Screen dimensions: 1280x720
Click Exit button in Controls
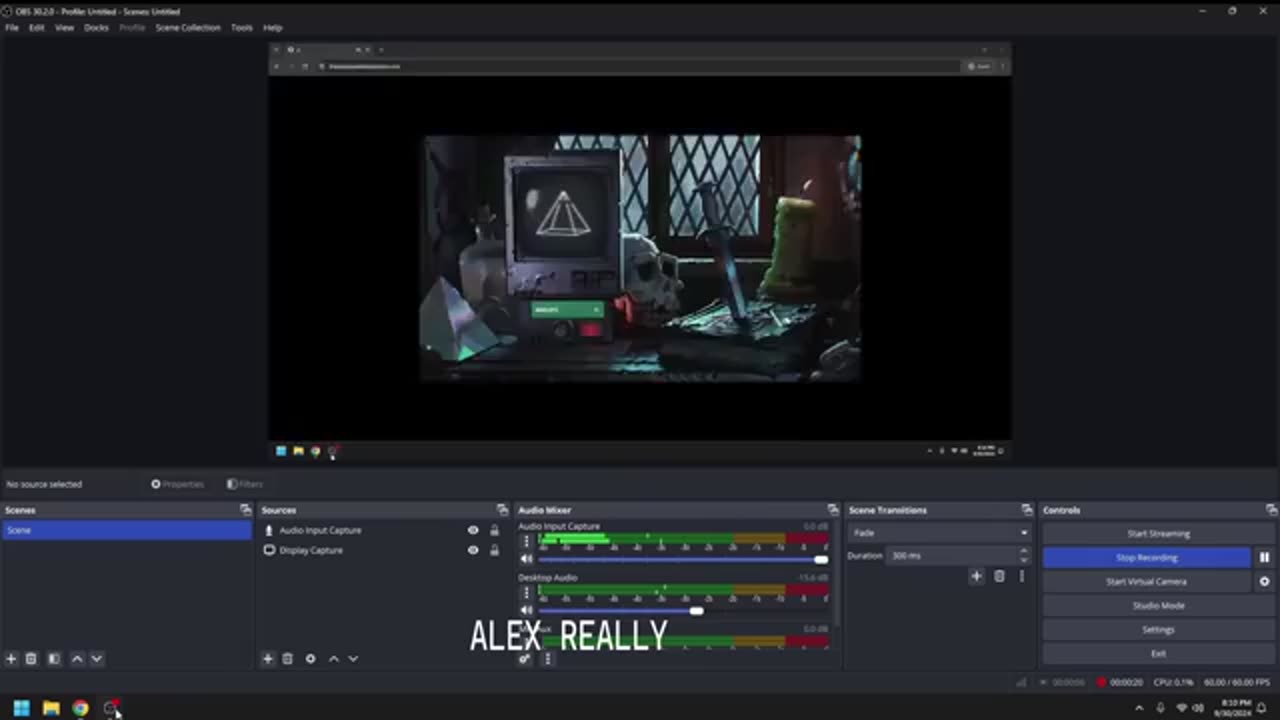pyautogui.click(x=1158, y=653)
